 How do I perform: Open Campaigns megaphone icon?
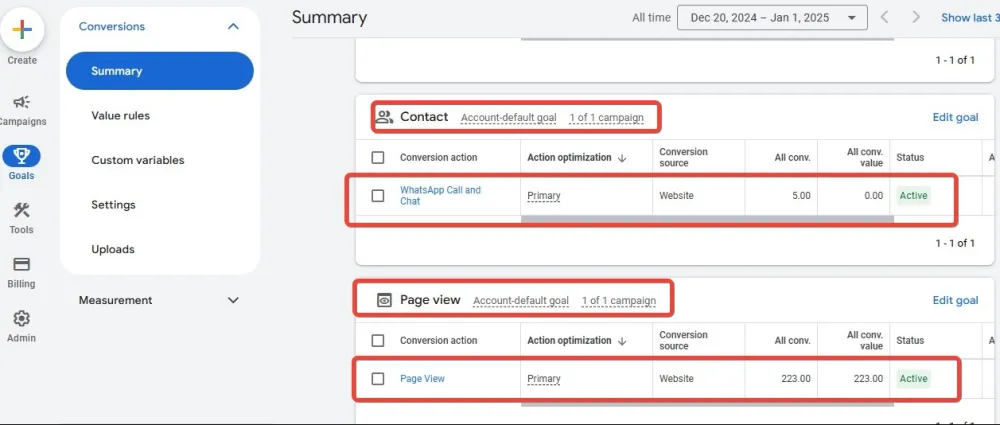coord(22,102)
